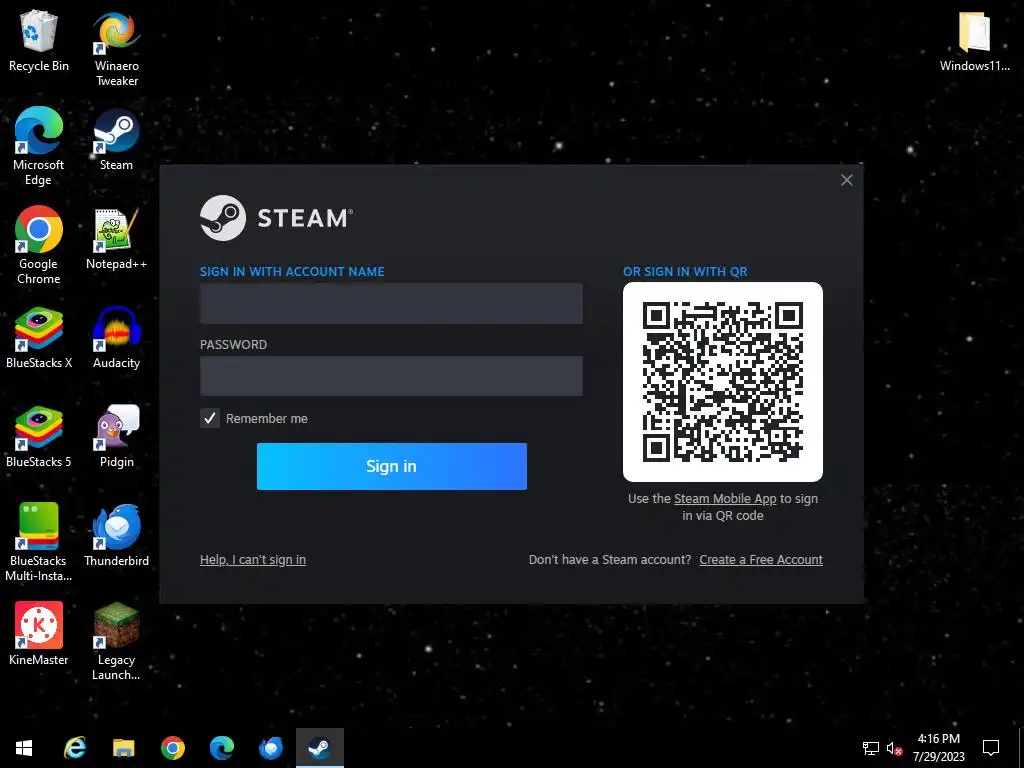
Task: Open Thunderbird from the taskbar
Action: tap(270, 748)
